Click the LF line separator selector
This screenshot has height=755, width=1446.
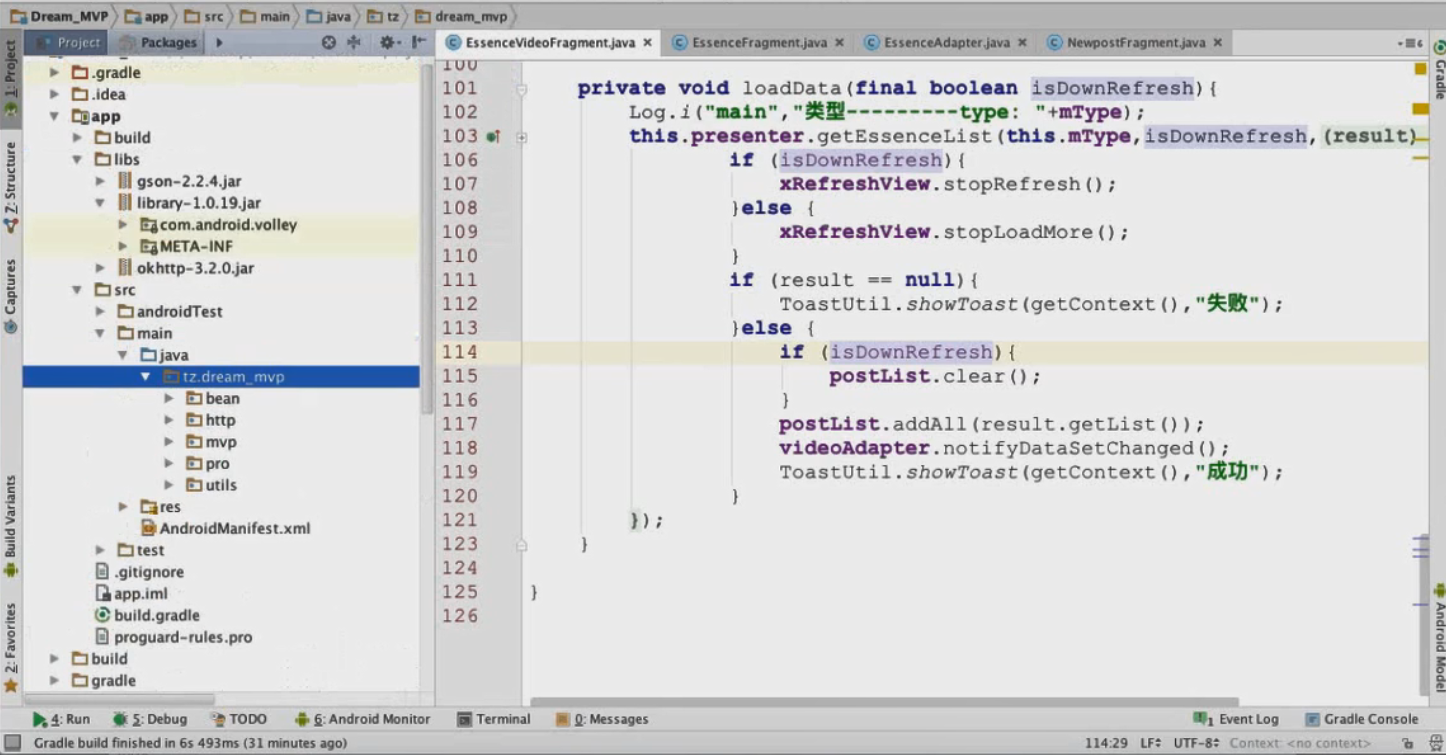click(1151, 743)
